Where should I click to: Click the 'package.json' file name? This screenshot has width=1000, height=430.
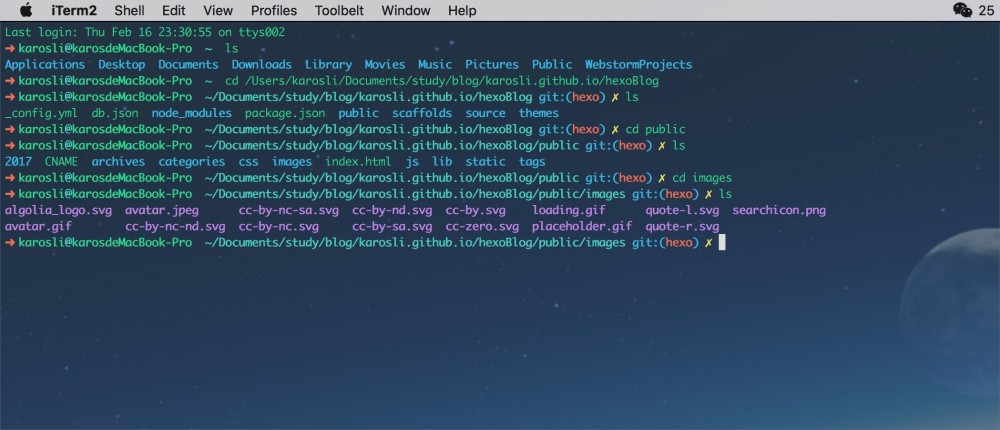284,113
